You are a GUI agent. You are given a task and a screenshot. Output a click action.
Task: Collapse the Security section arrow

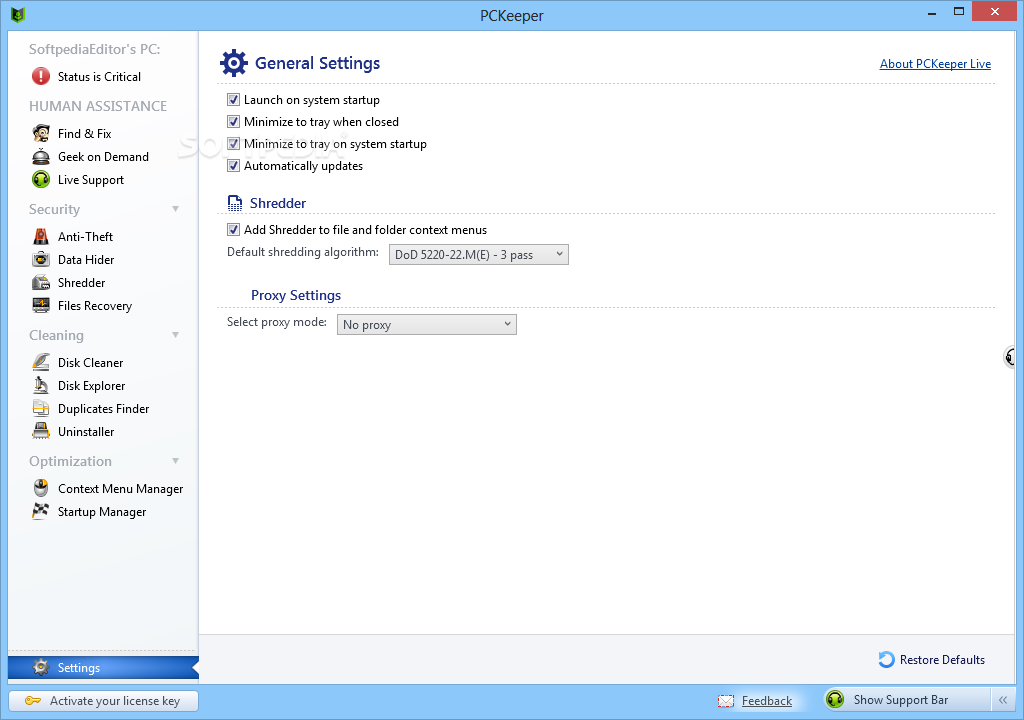[175, 209]
